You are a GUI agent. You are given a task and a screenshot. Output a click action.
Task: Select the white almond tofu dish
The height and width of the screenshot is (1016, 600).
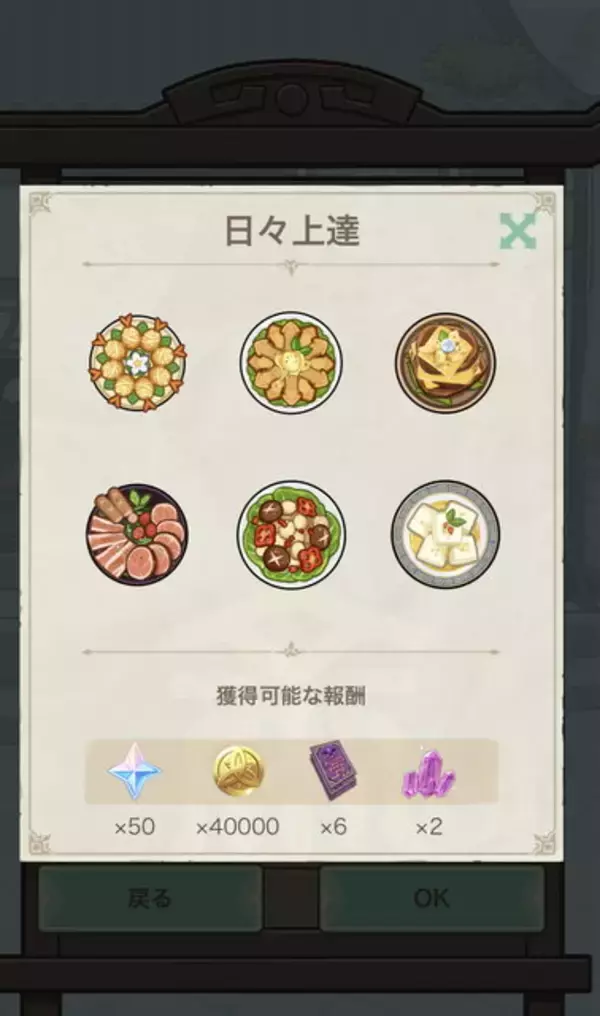coord(445,533)
